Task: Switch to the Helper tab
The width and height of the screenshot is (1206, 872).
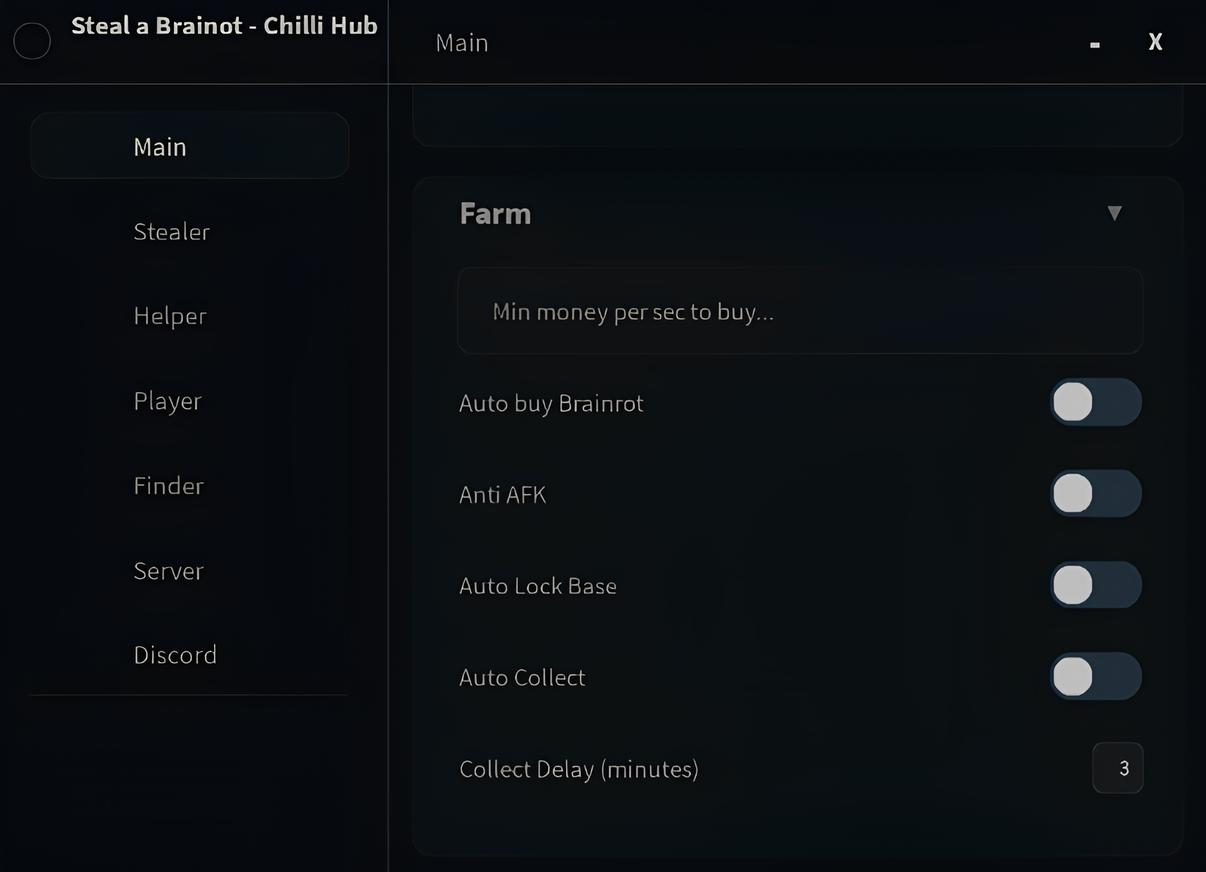Action: [x=170, y=316]
